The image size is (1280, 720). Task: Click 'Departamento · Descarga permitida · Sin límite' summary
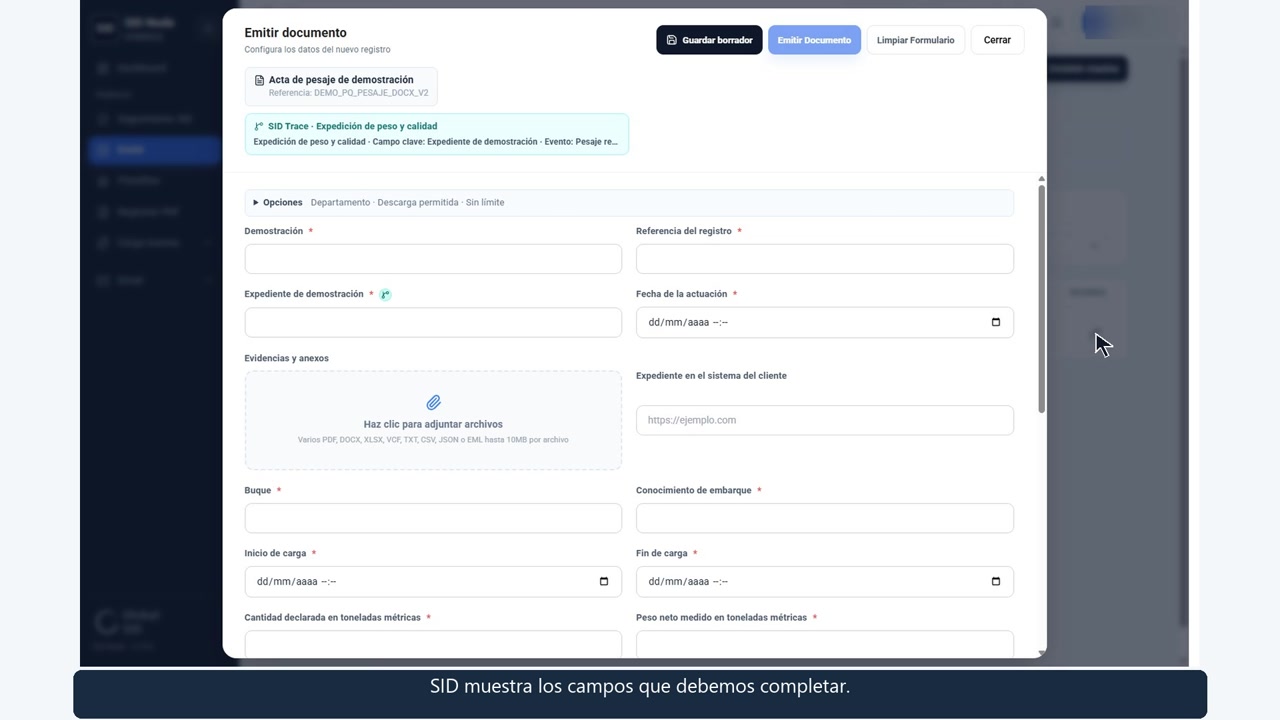click(x=407, y=203)
